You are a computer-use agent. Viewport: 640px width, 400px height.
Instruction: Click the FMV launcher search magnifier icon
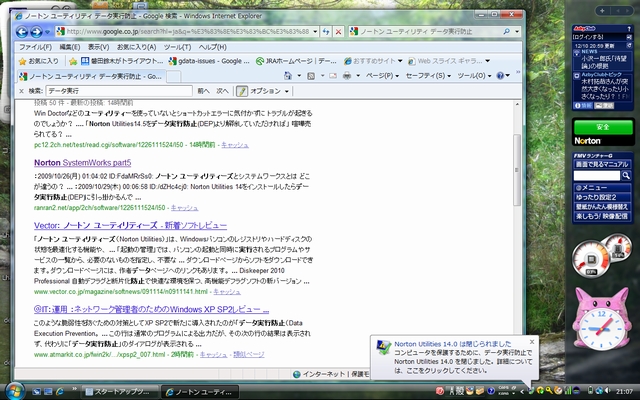click(626, 176)
